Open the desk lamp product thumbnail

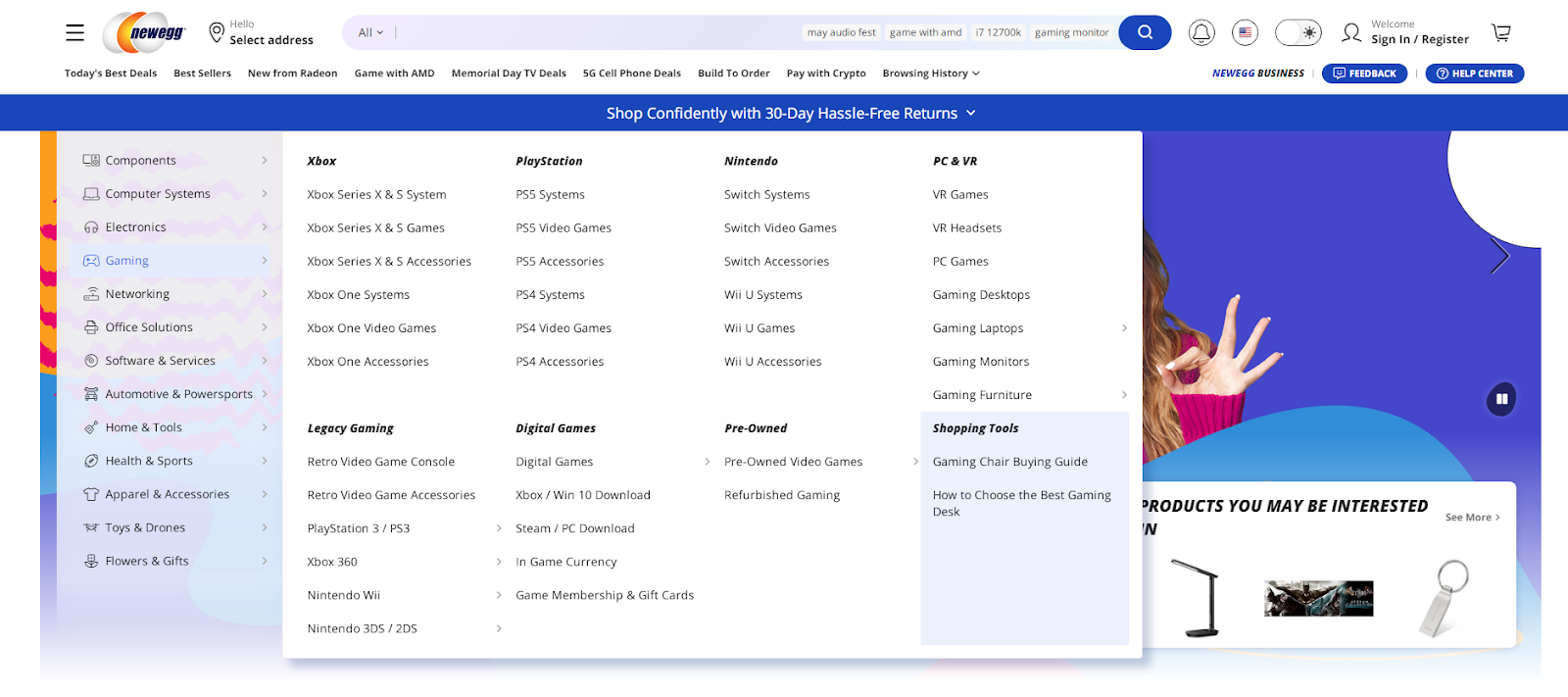pyautogui.click(x=1196, y=598)
